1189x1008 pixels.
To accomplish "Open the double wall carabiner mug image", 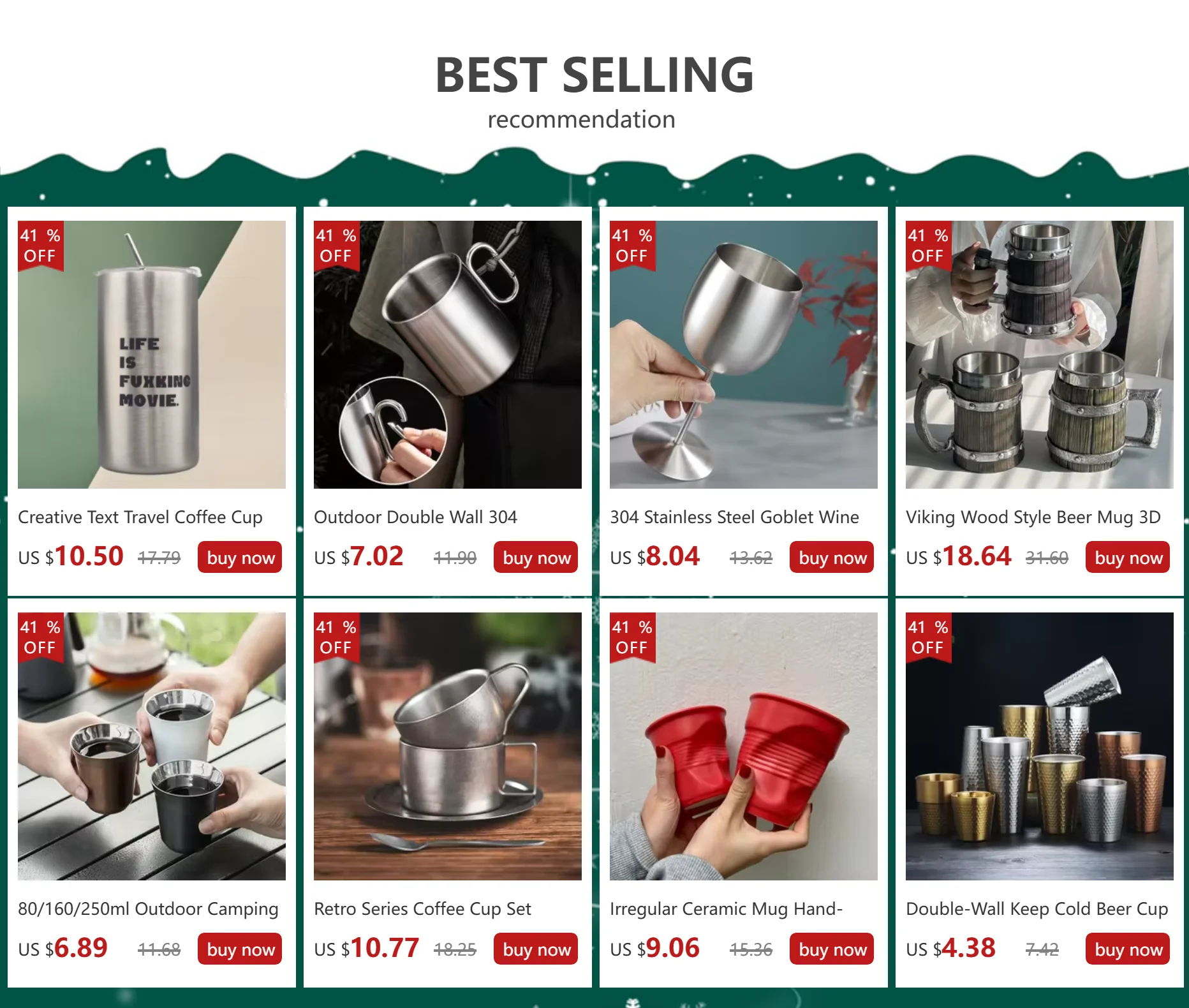I will pyautogui.click(x=448, y=355).
